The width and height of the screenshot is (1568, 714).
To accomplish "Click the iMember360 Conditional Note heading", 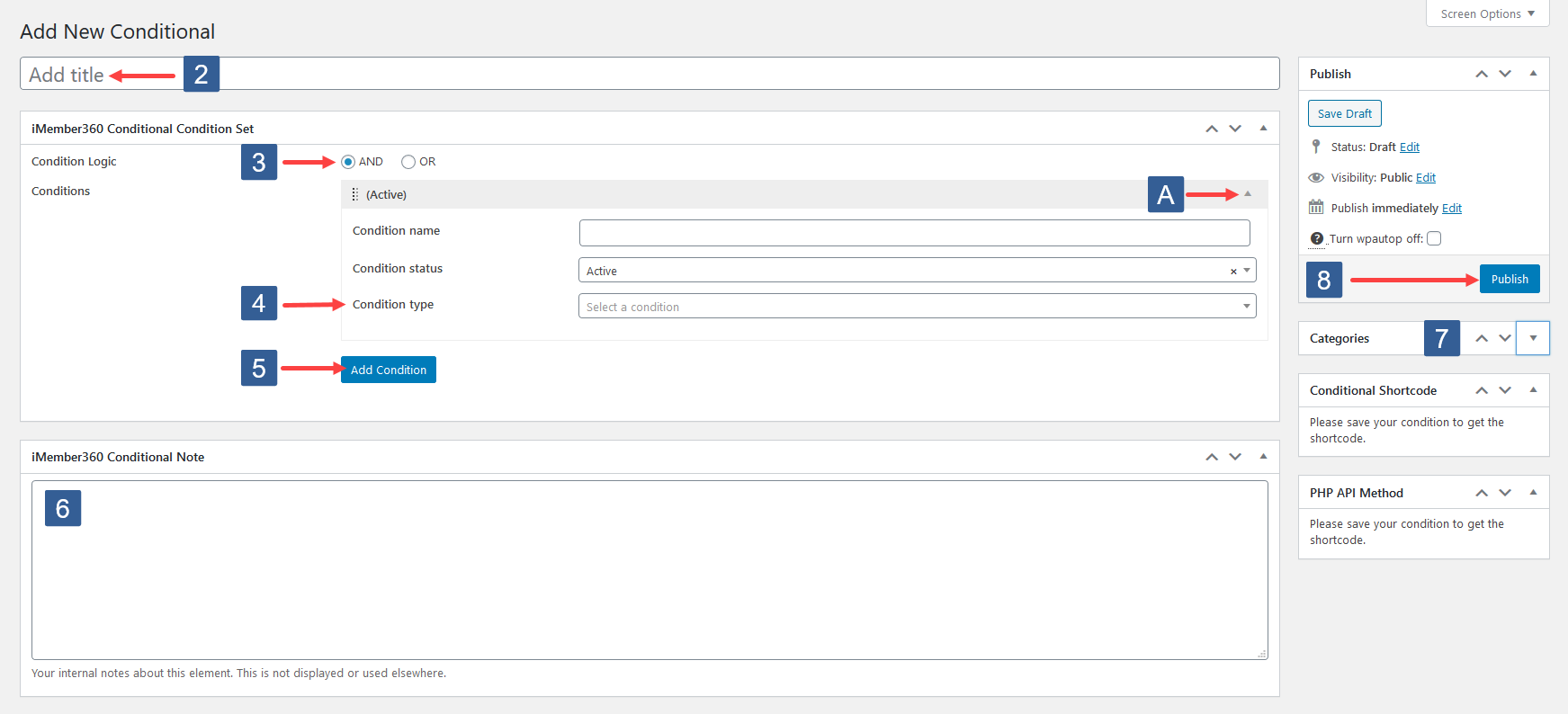I will 118,457.
